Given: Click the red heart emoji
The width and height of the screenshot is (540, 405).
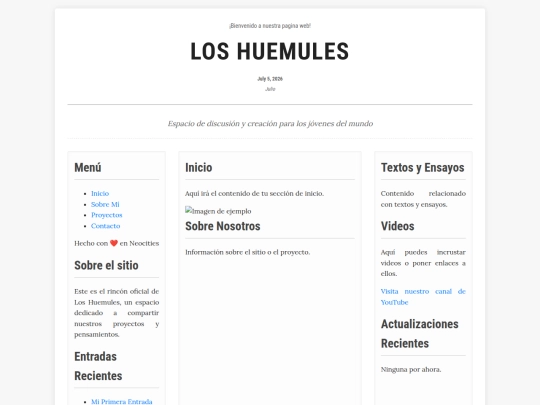Looking at the screenshot, I should [x=114, y=243].
